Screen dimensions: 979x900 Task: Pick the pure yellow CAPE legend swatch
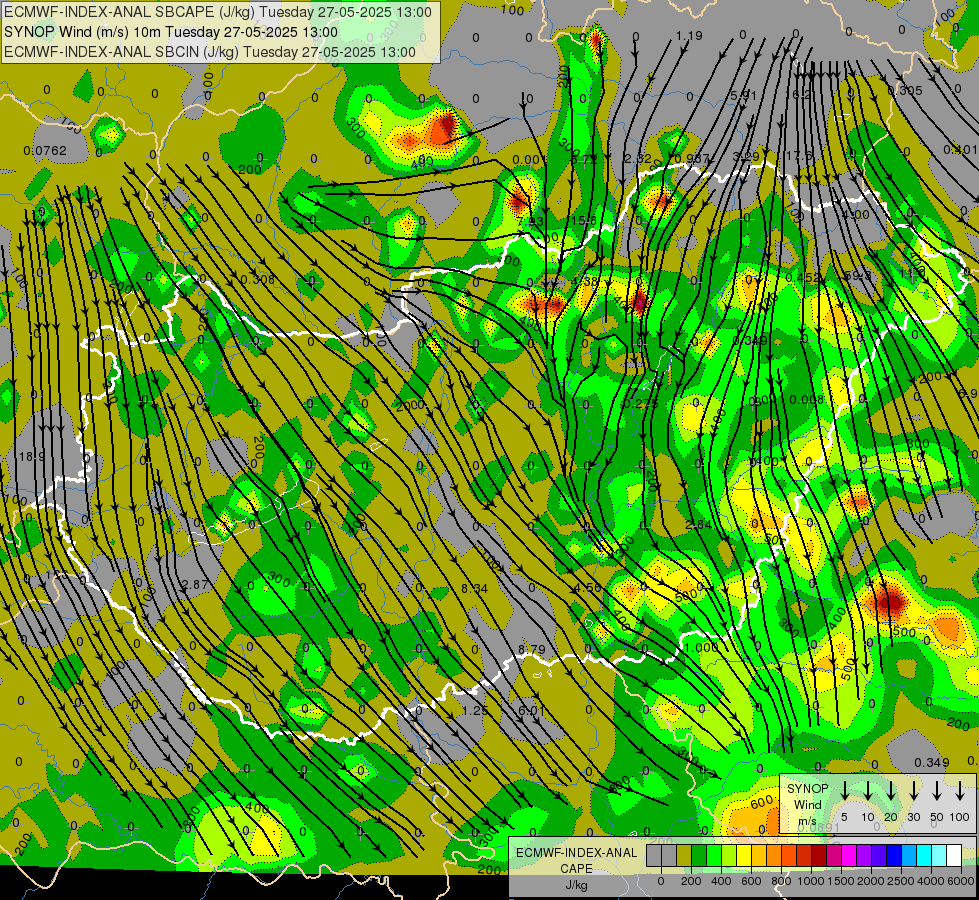click(x=744, y=856)
